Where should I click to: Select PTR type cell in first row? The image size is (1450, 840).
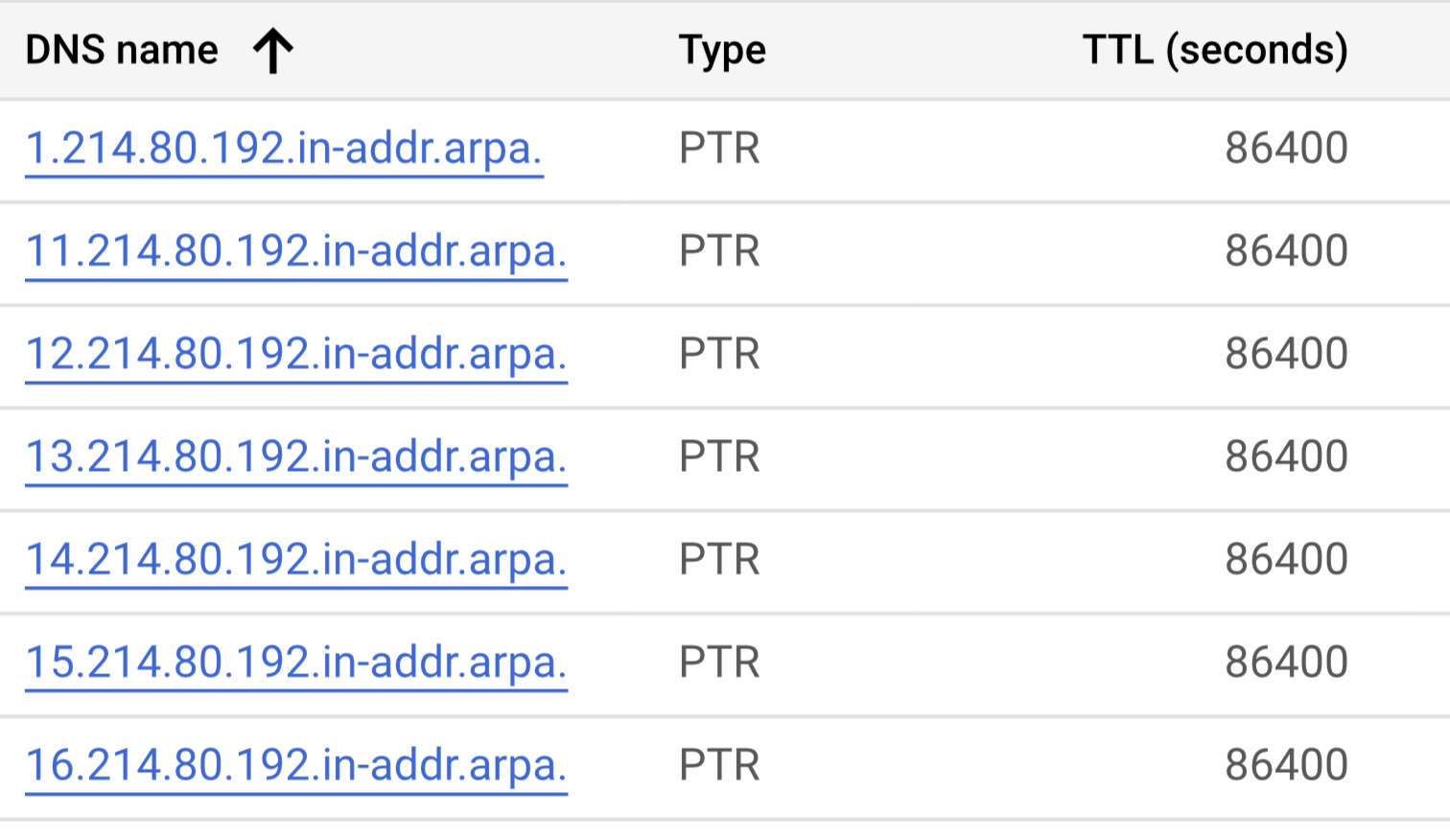[719, 149]
